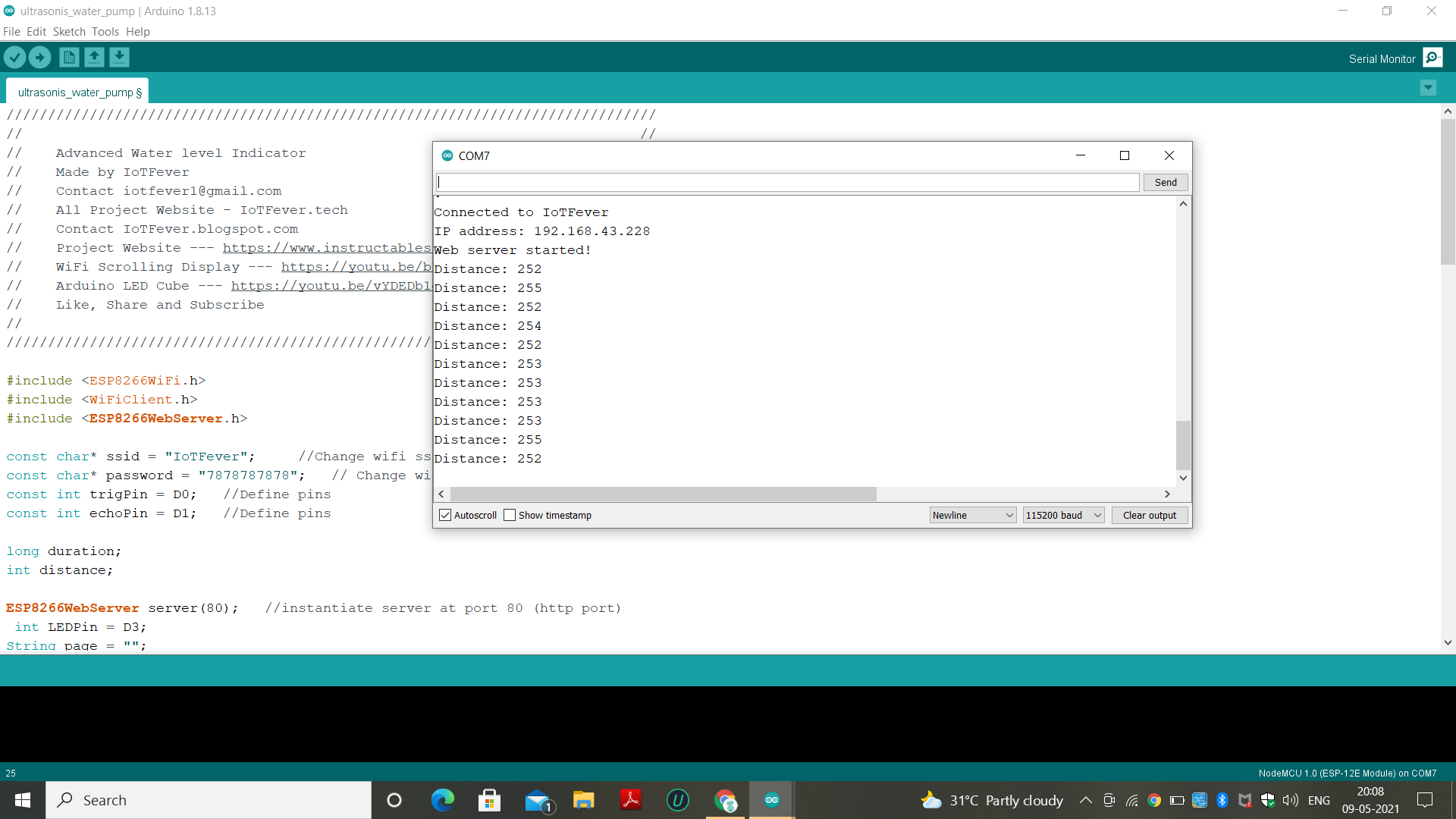Click the ENG language indicator
This screenshot has width=1456, height=819.
(1319, 800)
